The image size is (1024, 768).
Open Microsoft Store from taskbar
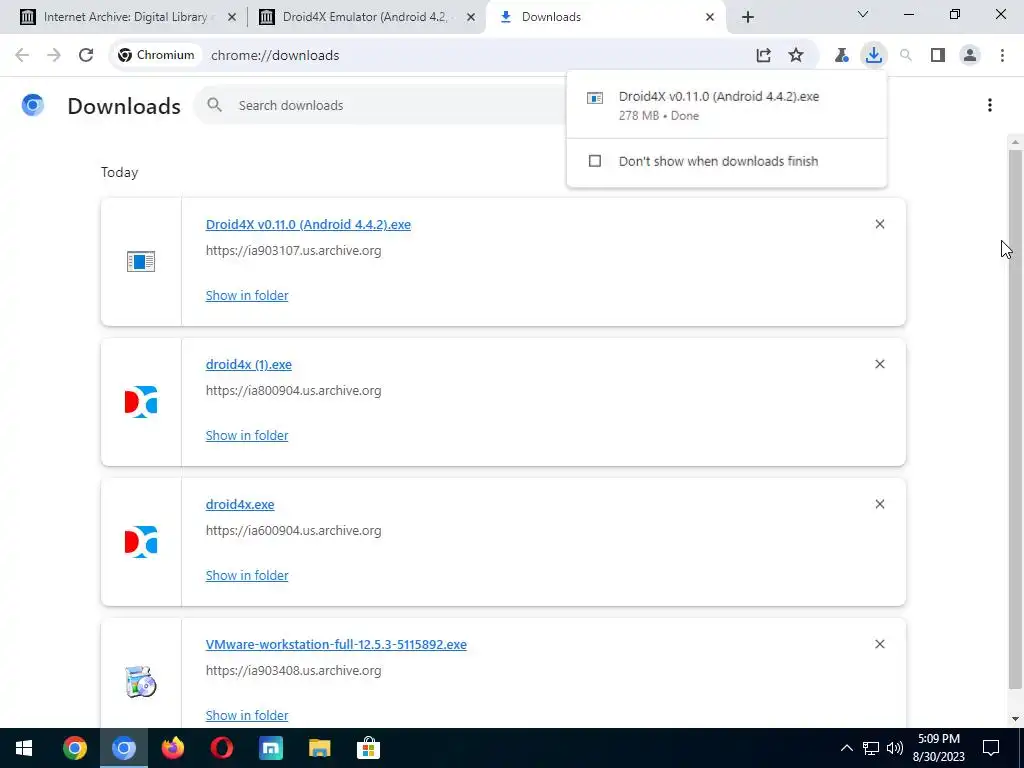coord(368,748)
